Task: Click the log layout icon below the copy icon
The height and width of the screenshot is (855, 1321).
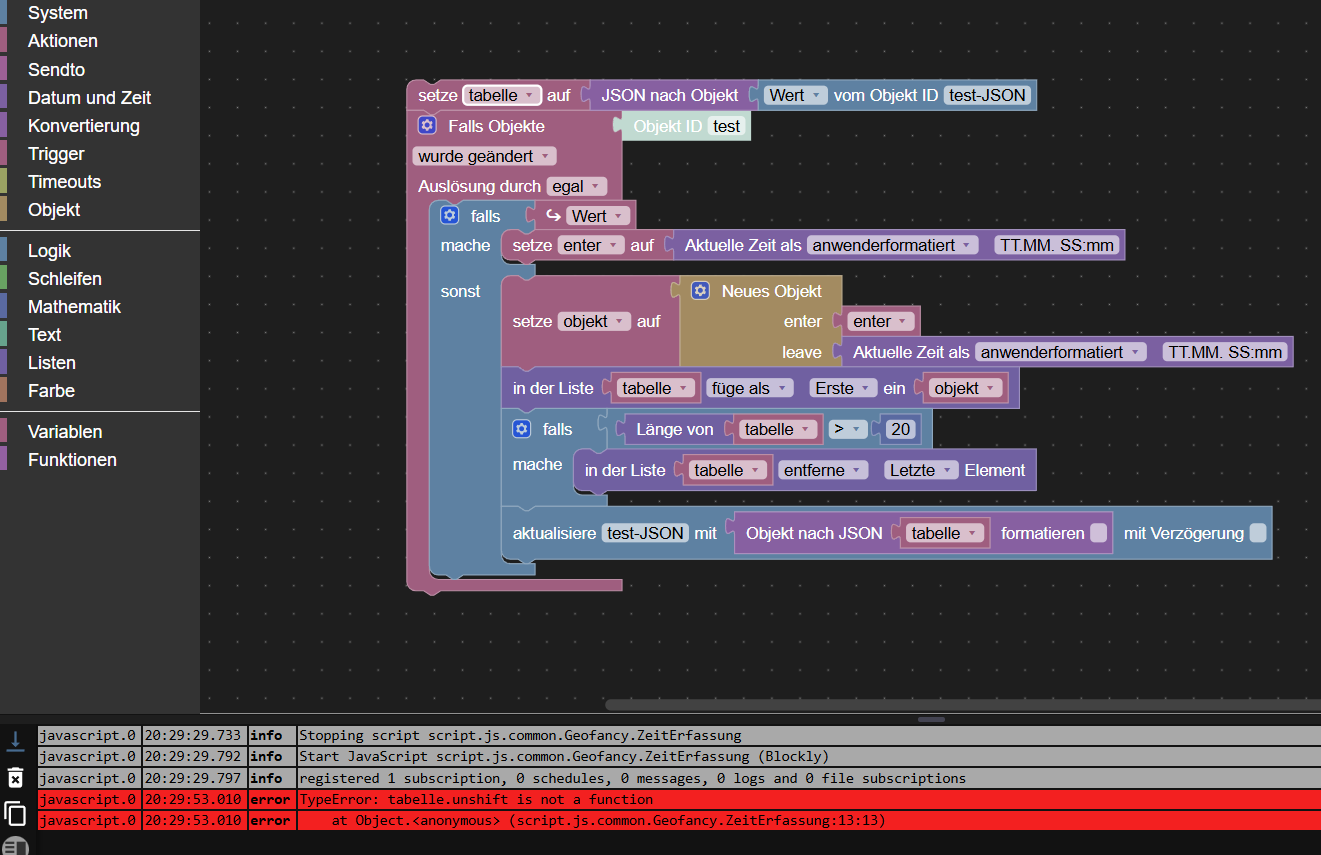Action: 15,846
